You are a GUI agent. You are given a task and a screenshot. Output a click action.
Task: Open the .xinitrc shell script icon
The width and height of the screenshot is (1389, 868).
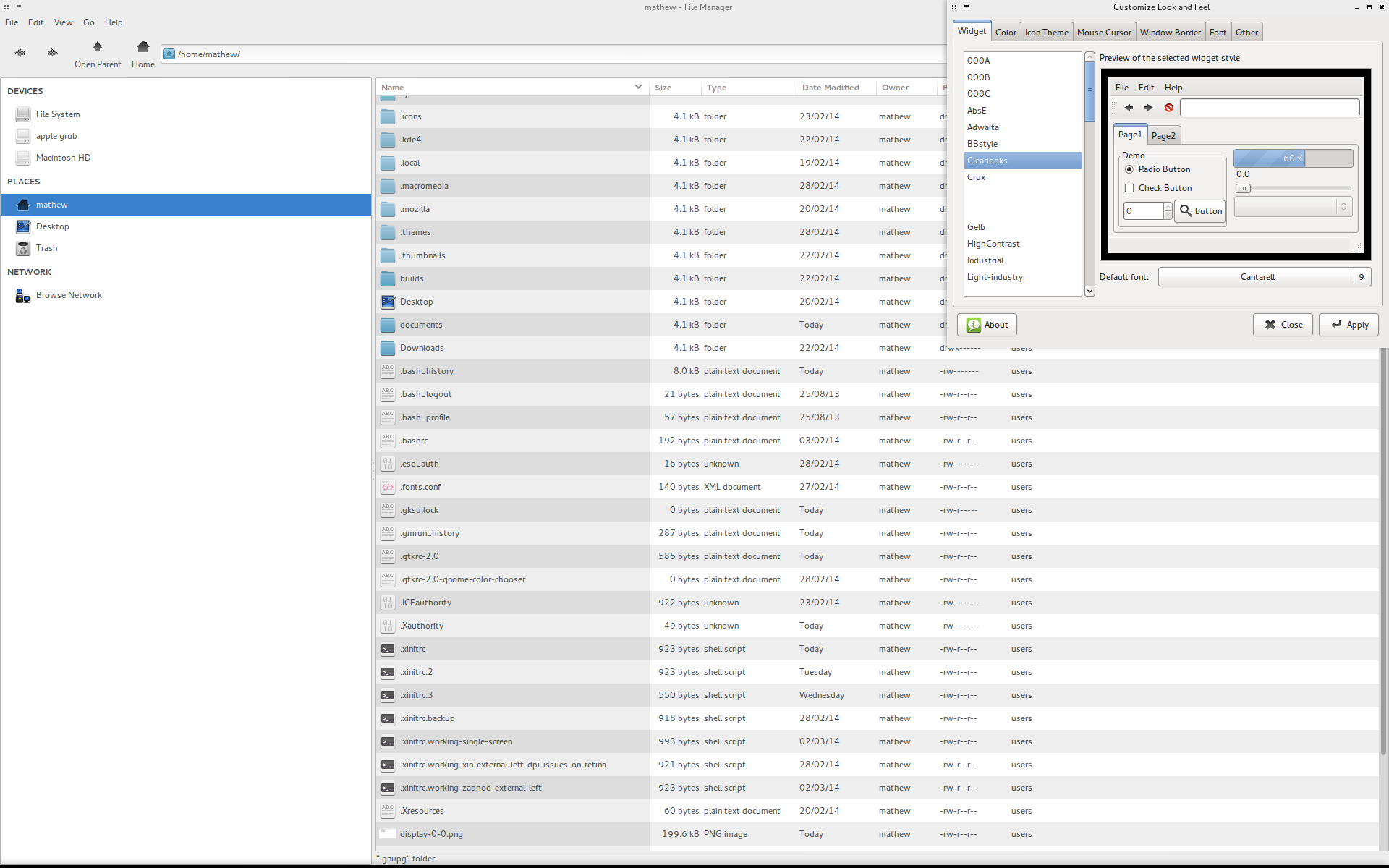[388, 649]
